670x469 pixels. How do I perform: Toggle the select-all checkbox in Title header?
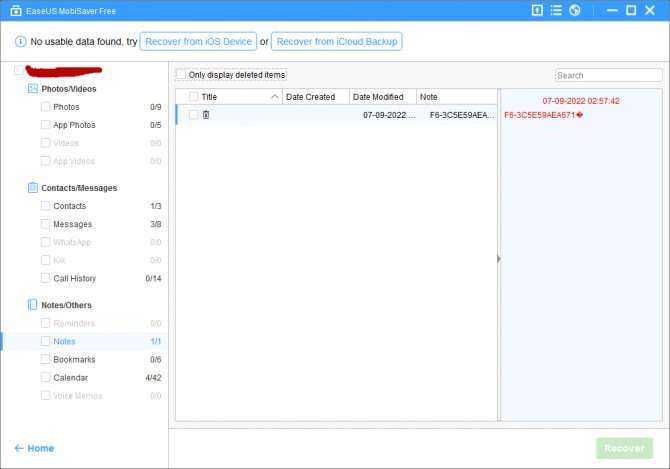coord(194,97)
